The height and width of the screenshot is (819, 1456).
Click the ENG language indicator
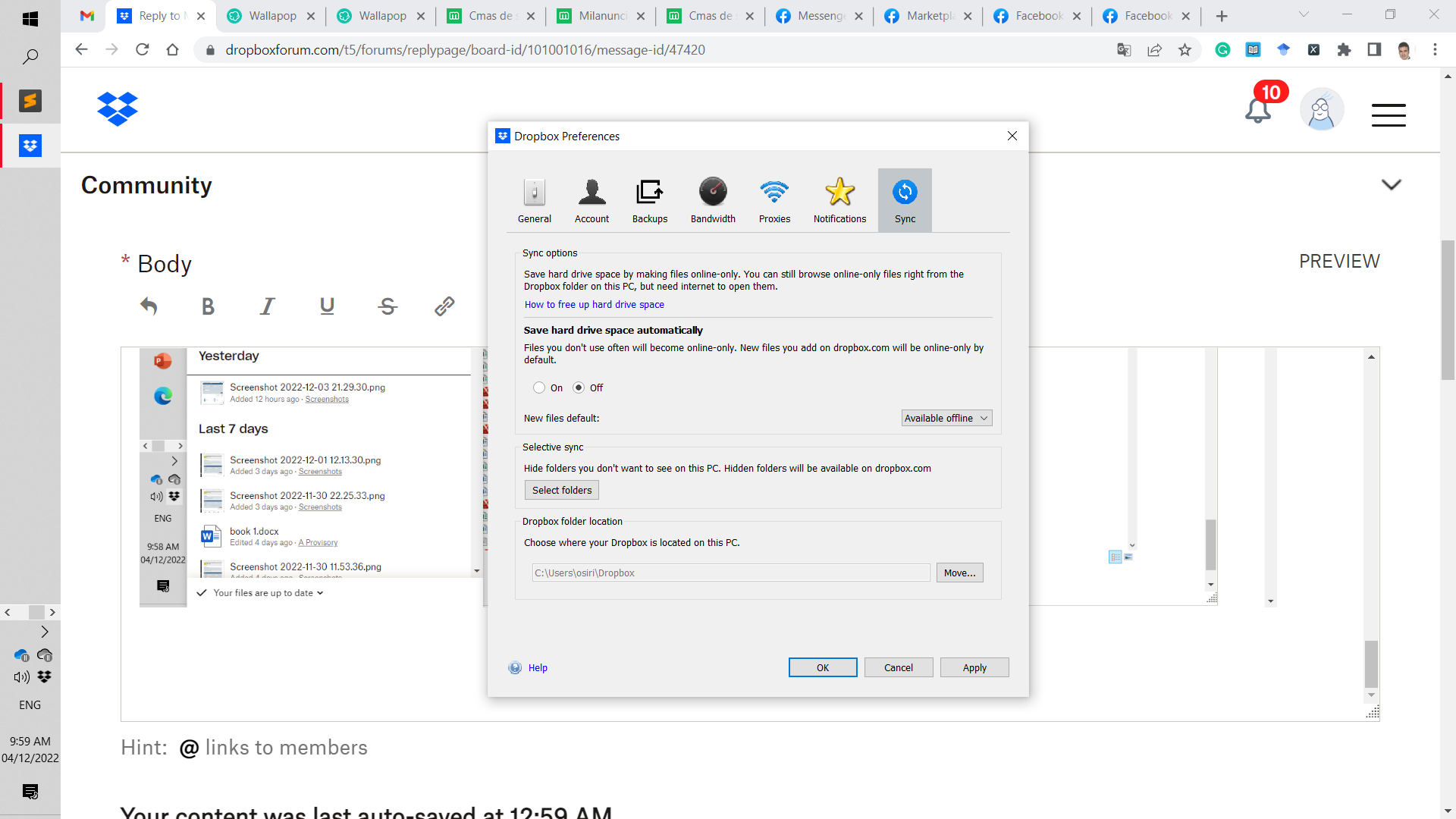pyautogui.click(x=30, y=705)
